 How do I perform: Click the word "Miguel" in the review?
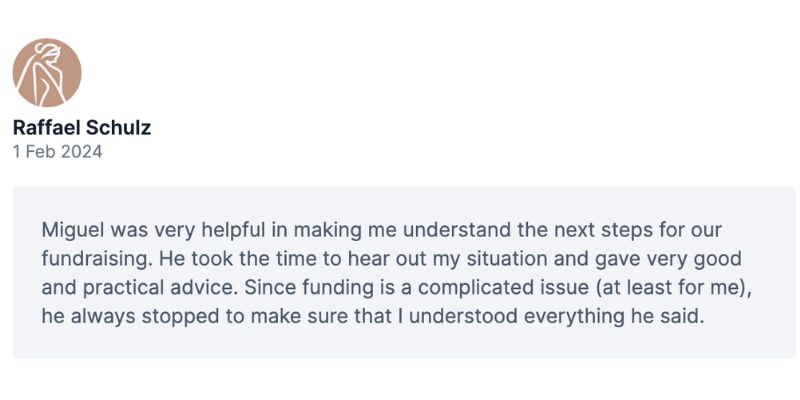click(x=72, y=227)
